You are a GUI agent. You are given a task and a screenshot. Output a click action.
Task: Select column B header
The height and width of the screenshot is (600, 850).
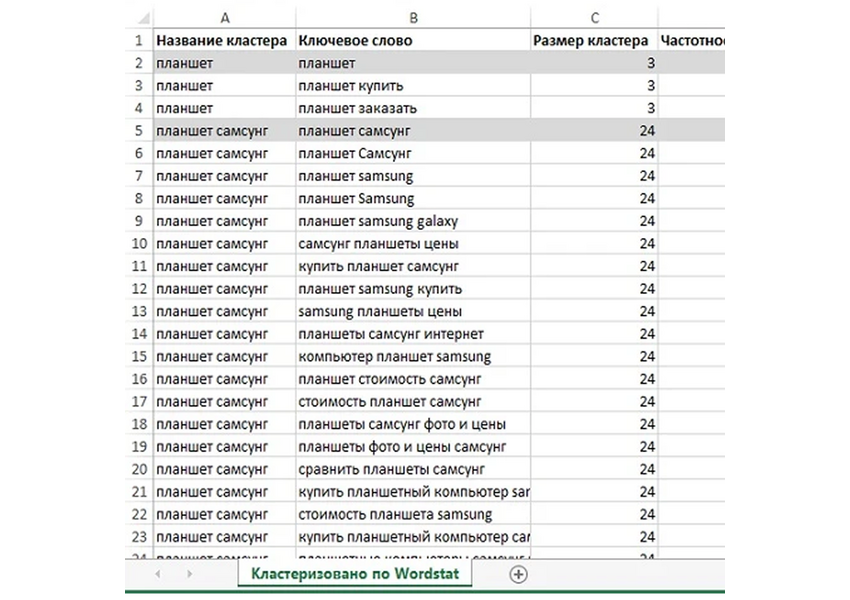click(x=412, y=17)
